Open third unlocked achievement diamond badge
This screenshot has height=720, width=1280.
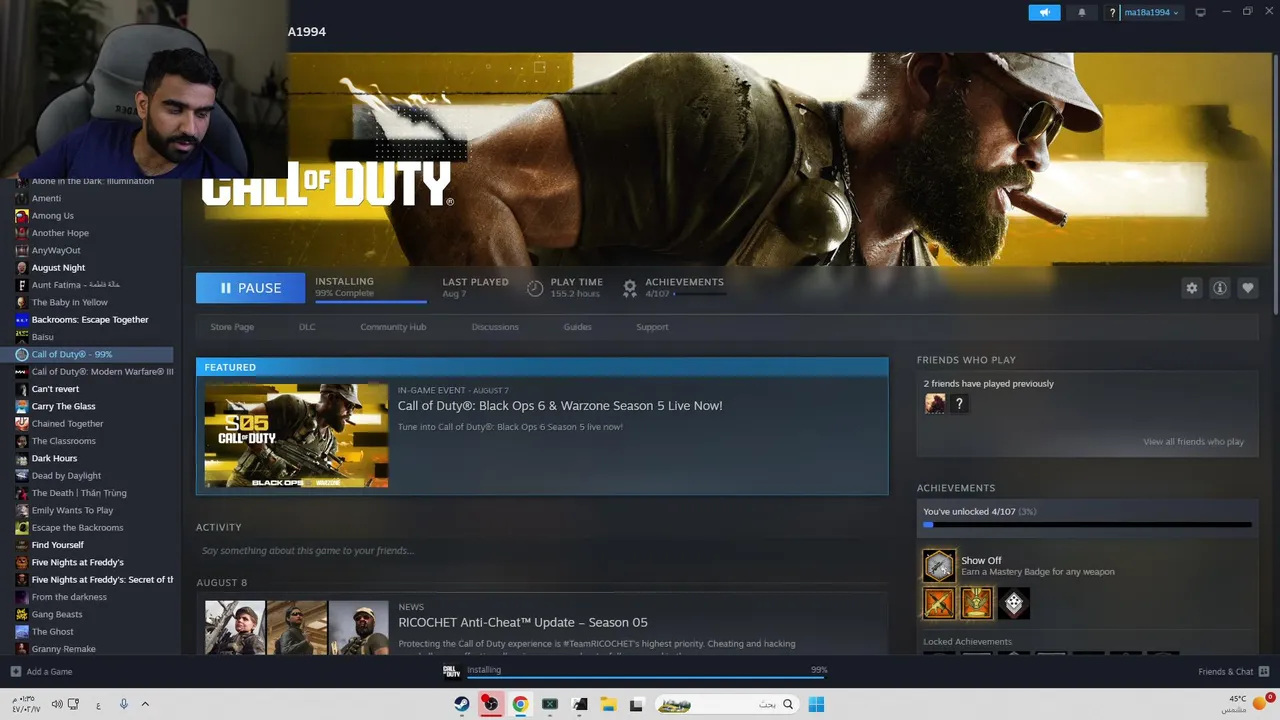pyautogui.click(x=1013, y=603)
